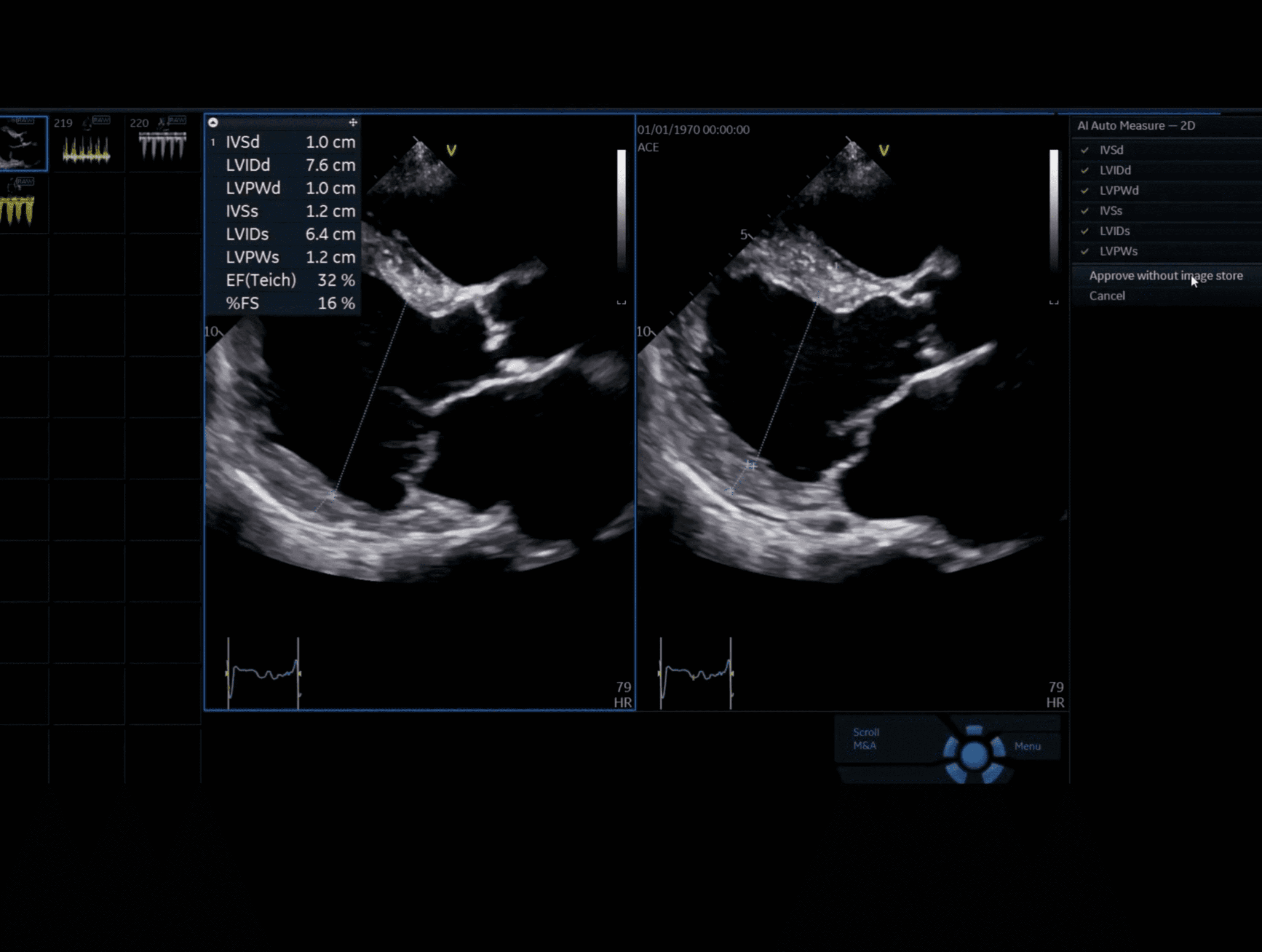Toggle the LVIDd measurement checkmark
The height and width of the screenshot is (952, 1262).
[x=1085, y=171]
